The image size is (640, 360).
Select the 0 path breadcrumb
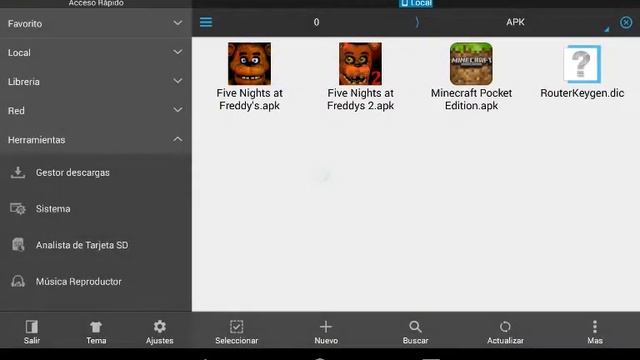[316, 22]
